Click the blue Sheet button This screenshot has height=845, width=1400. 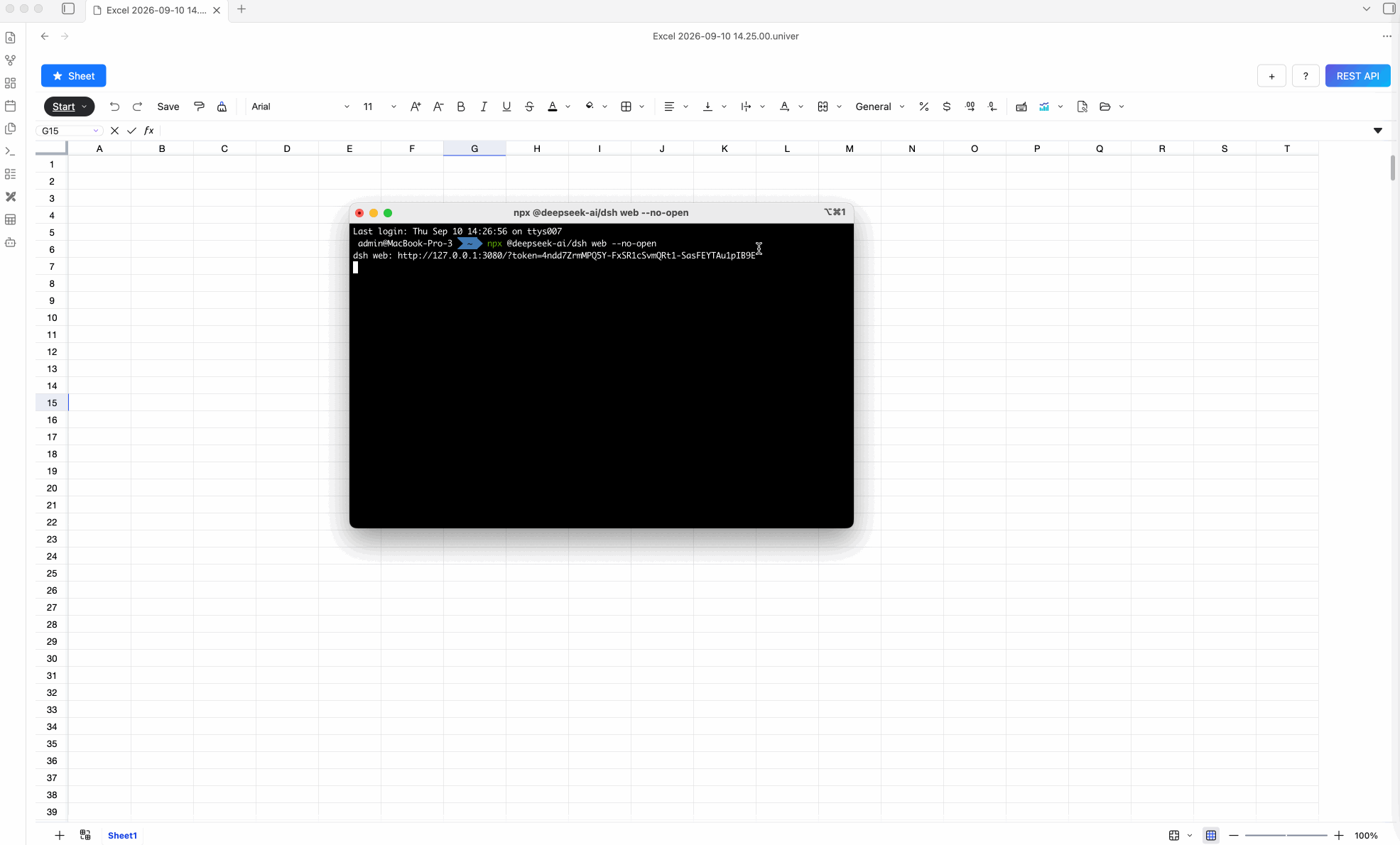coord(74,76)
